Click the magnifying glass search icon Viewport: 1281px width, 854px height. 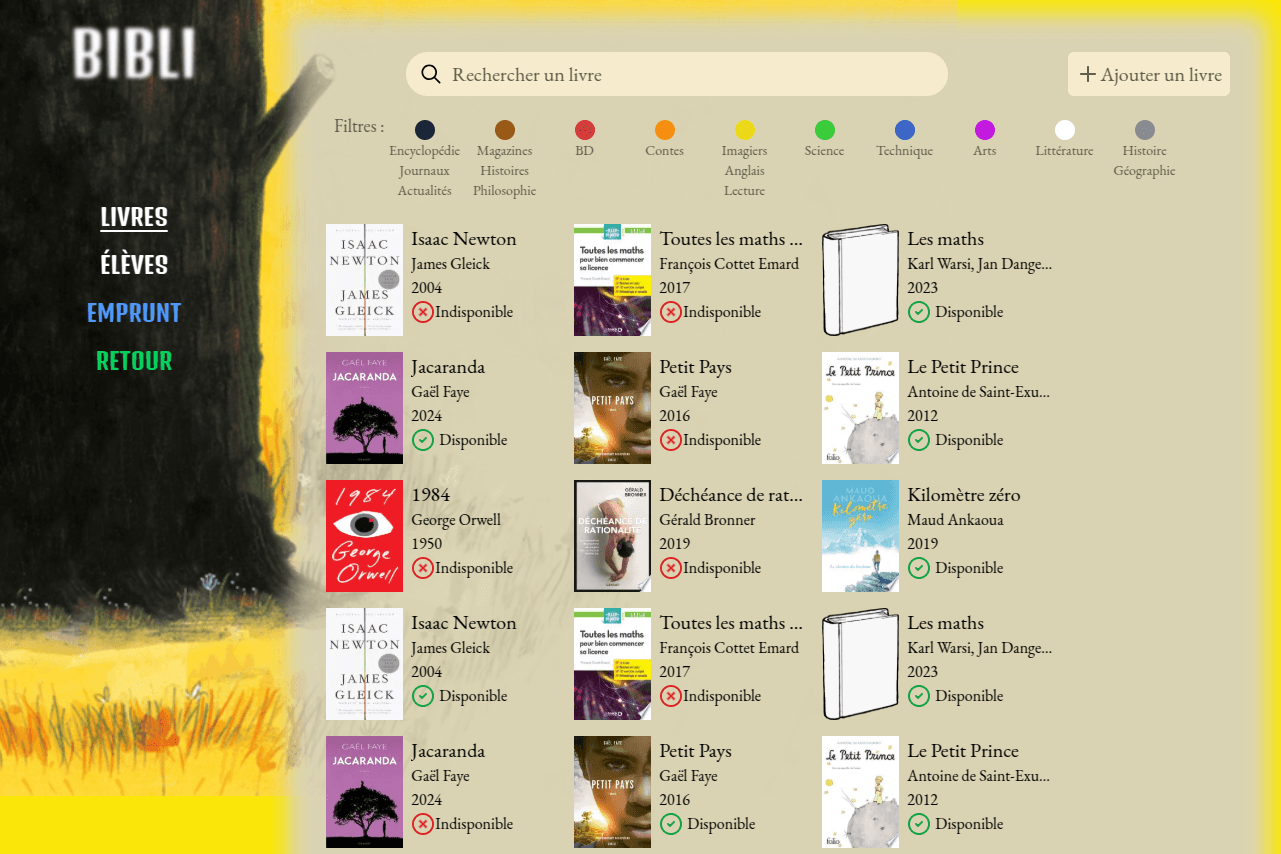click(431, 74)
